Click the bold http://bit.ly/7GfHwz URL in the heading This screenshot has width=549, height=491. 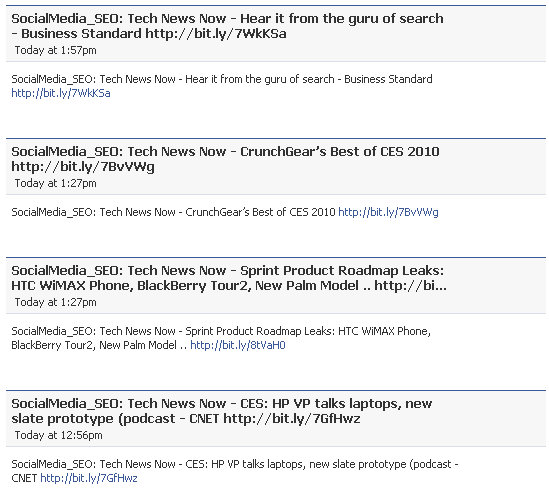point(292,419)
